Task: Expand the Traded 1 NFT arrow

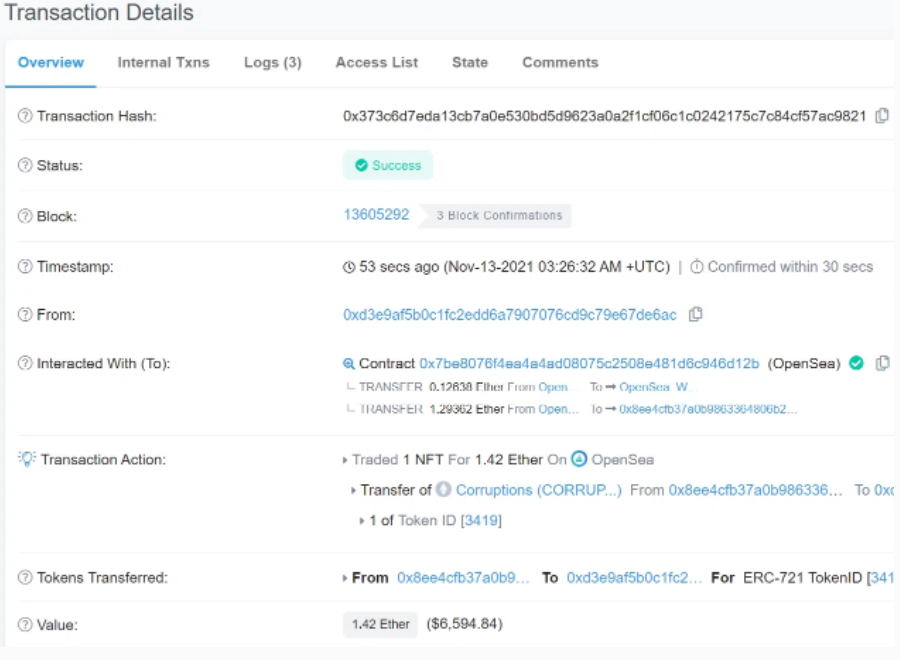Action: point(345,460)
